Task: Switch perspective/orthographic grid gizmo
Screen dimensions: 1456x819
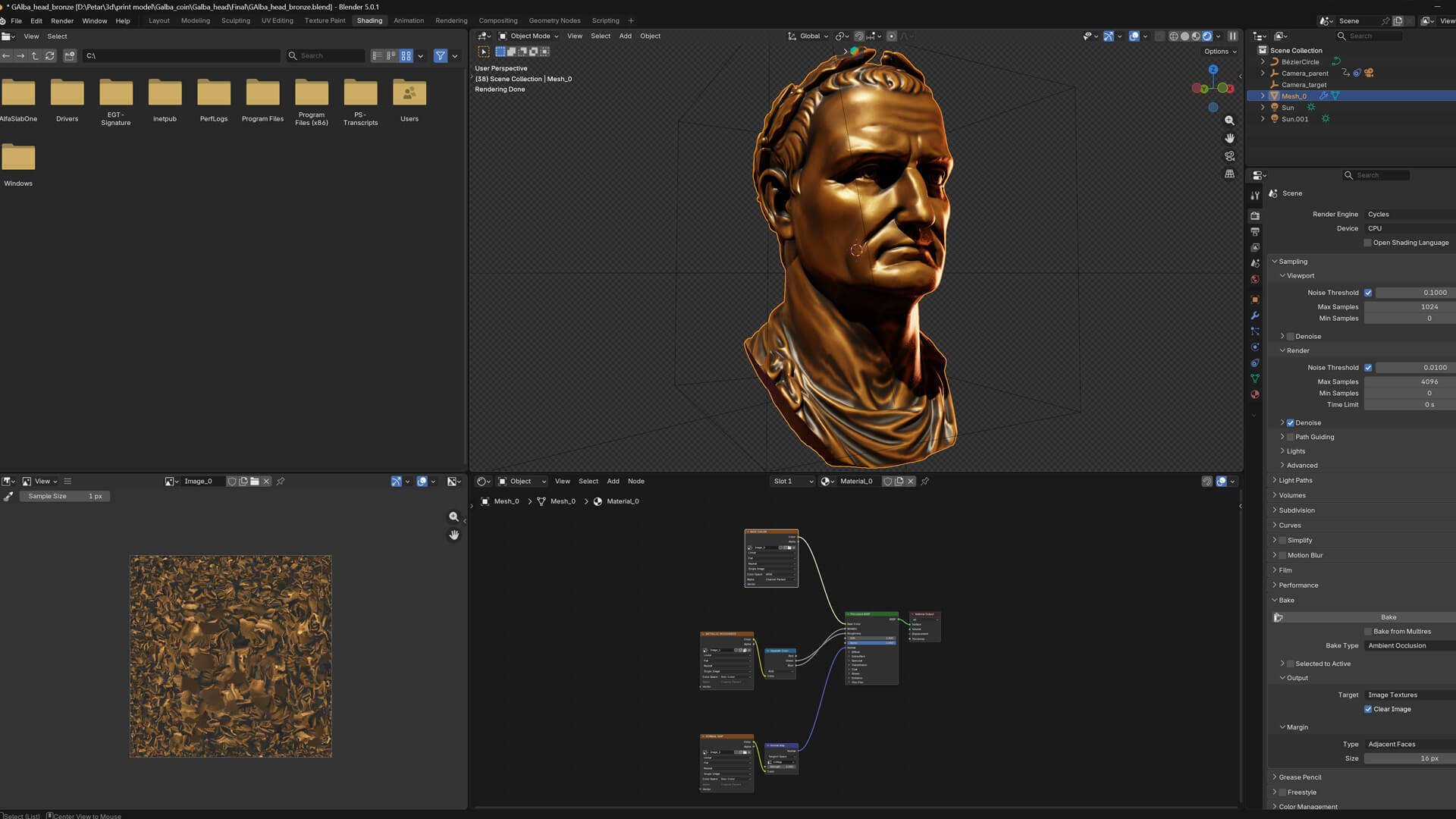Action: pos(1229,174)
